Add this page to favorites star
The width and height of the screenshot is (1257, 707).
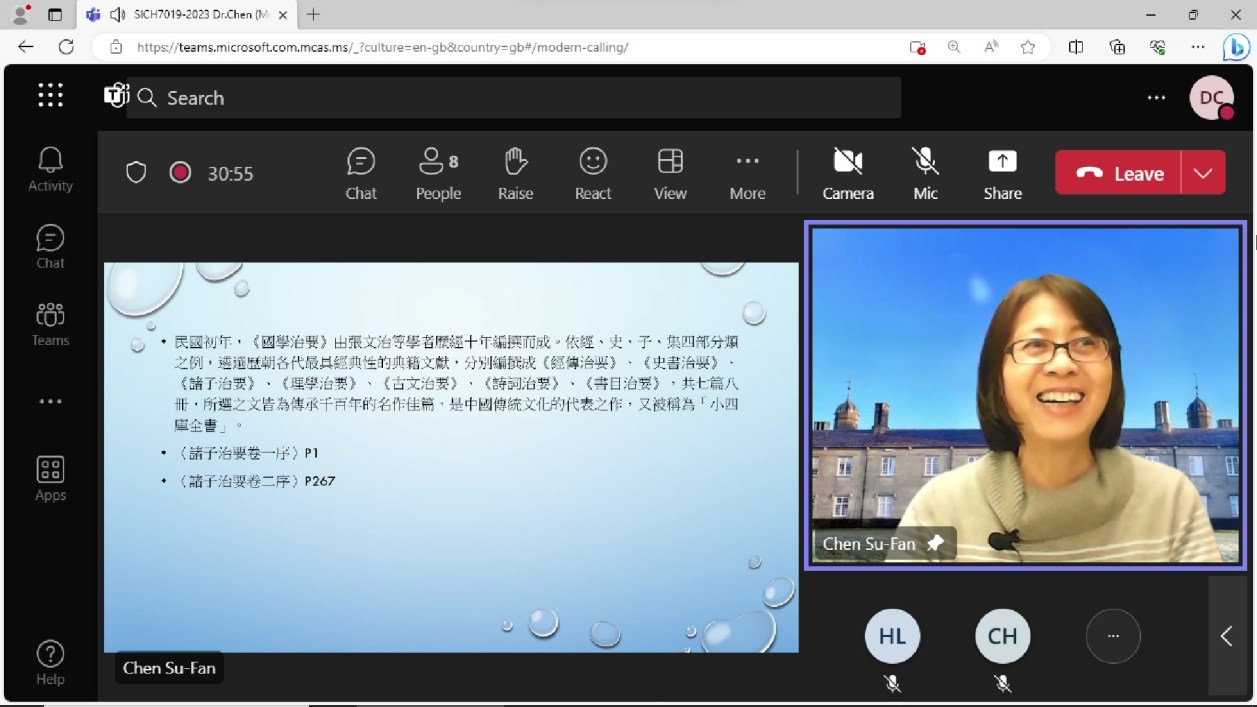coord(1028,47)
